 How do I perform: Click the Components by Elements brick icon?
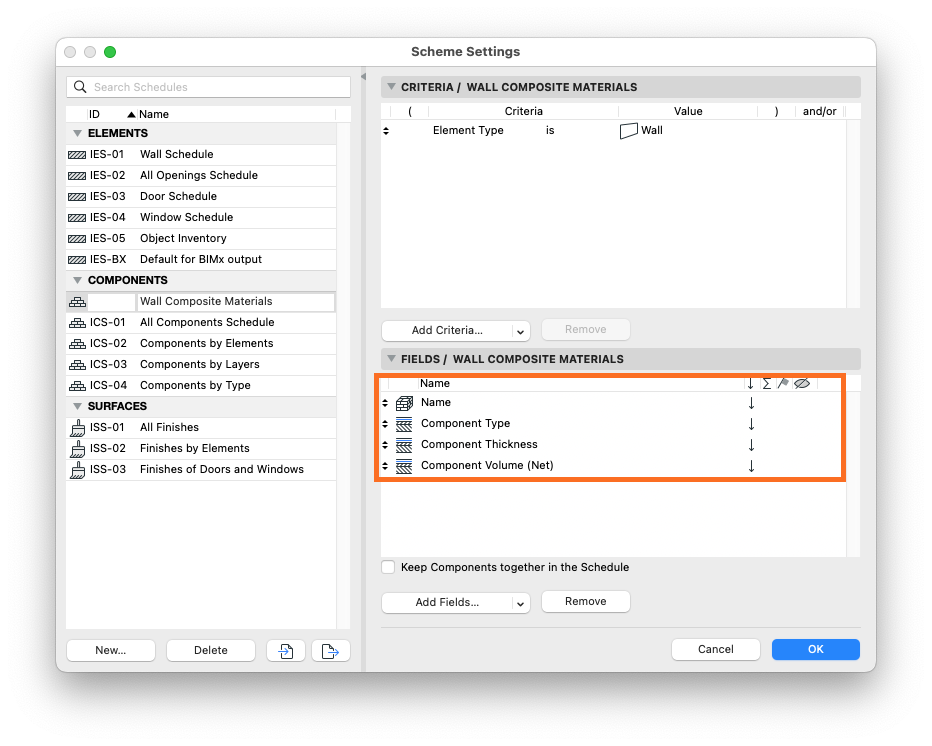click(x=77, y=344)
